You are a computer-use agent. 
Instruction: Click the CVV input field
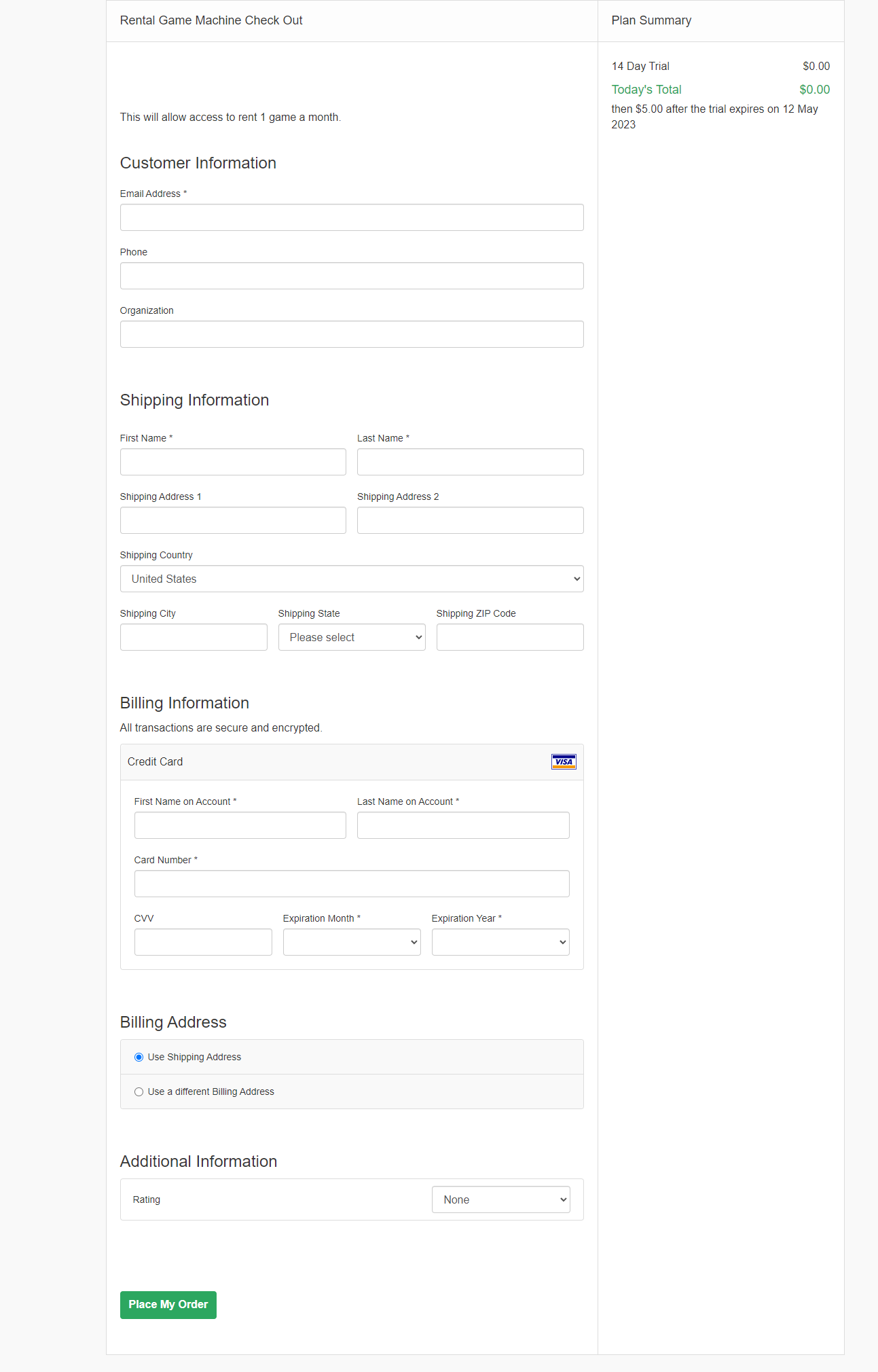click(203, 942)
